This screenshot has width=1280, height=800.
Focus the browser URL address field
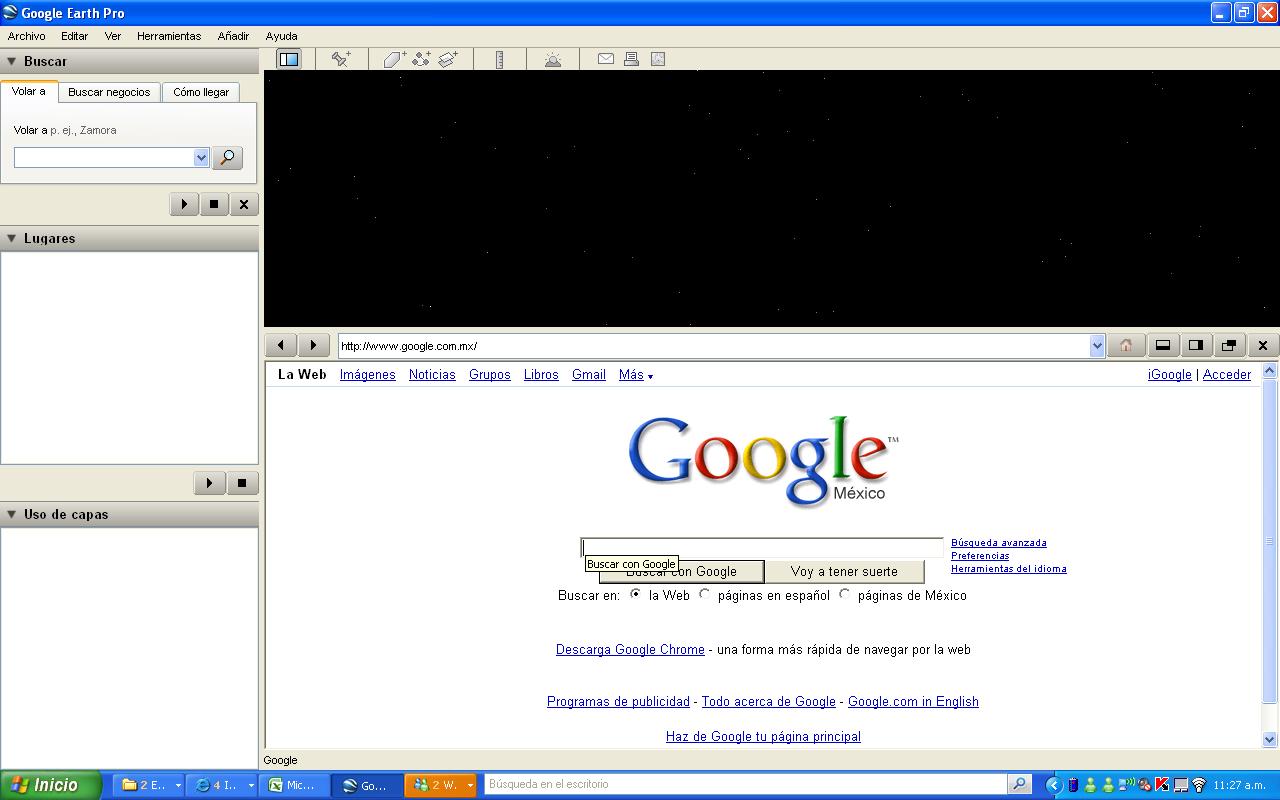click(x=714, y=346)
